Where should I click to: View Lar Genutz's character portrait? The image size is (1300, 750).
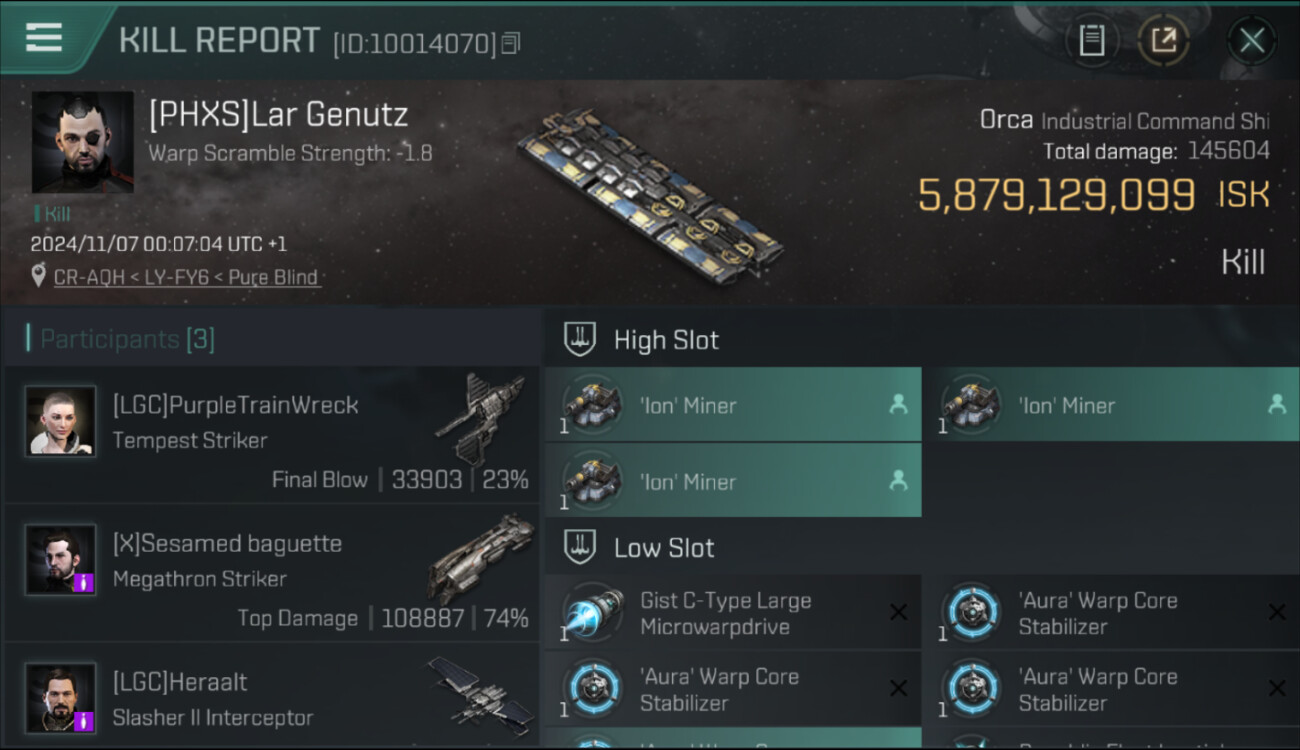click(82, 142)
